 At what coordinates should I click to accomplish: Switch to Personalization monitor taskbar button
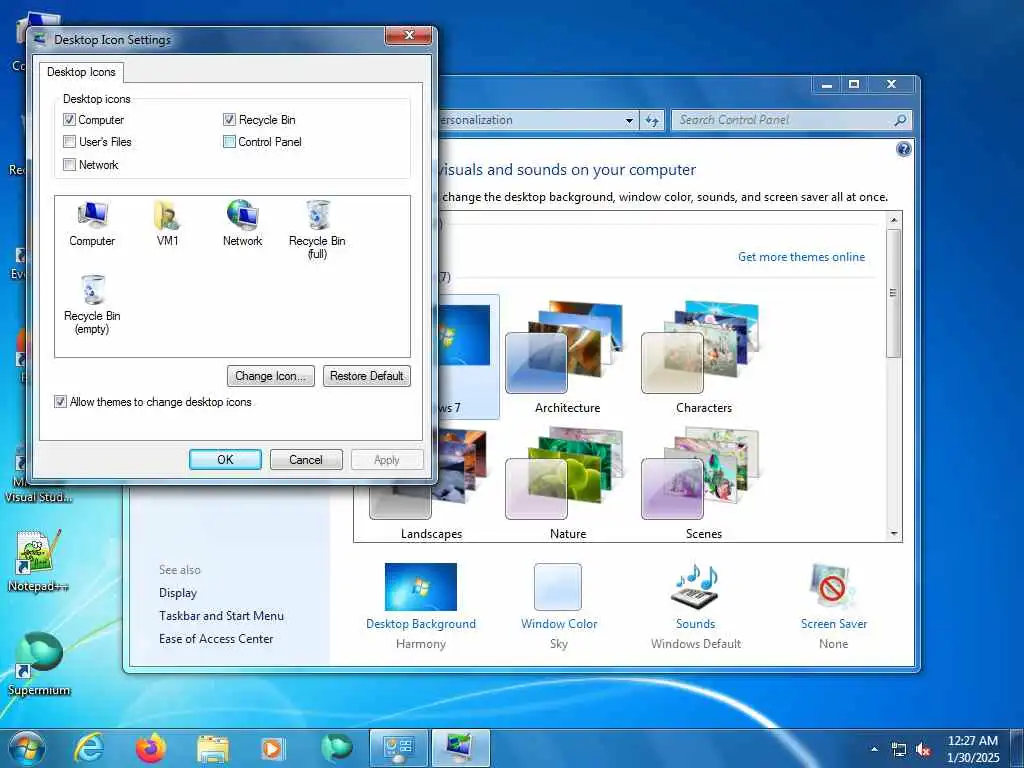click(x=460, y=748)
